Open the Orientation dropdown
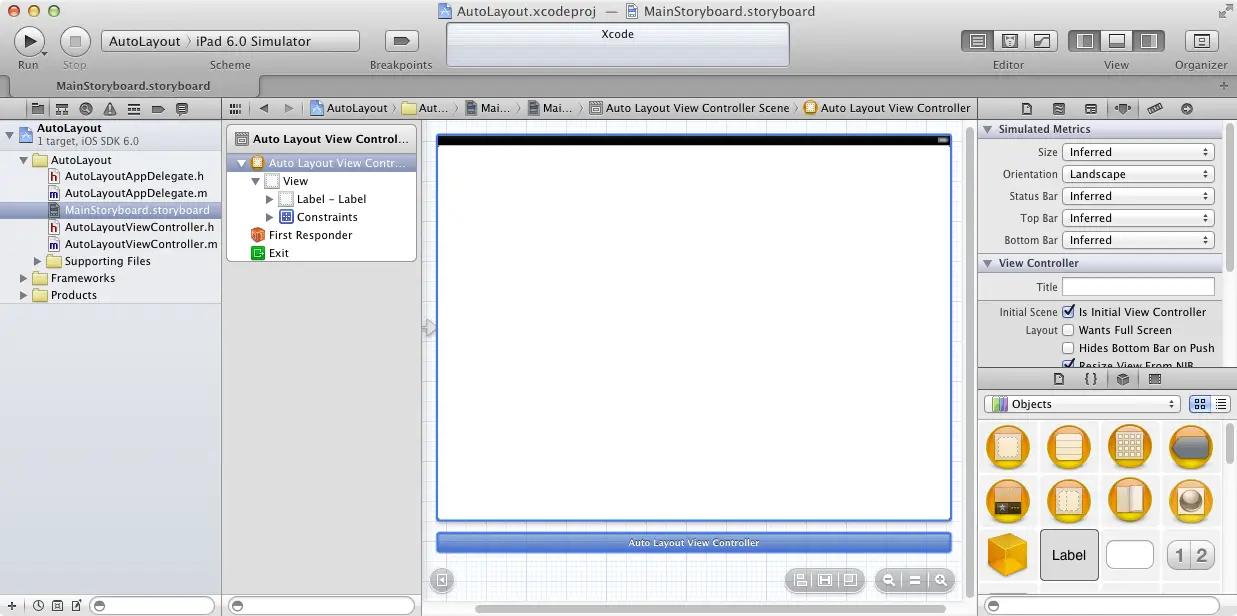 coord(1138,174)
